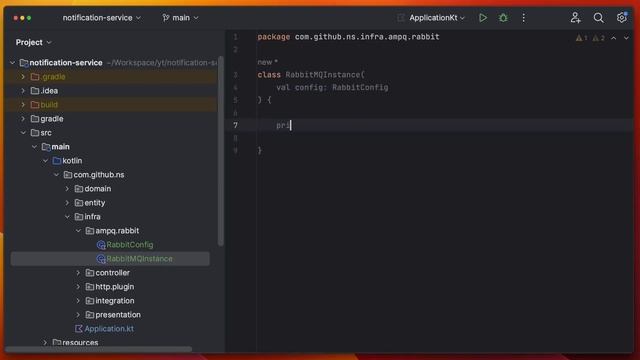Expand the http.plugin package
Screen dimensions: 640x360
pos(78,287)
